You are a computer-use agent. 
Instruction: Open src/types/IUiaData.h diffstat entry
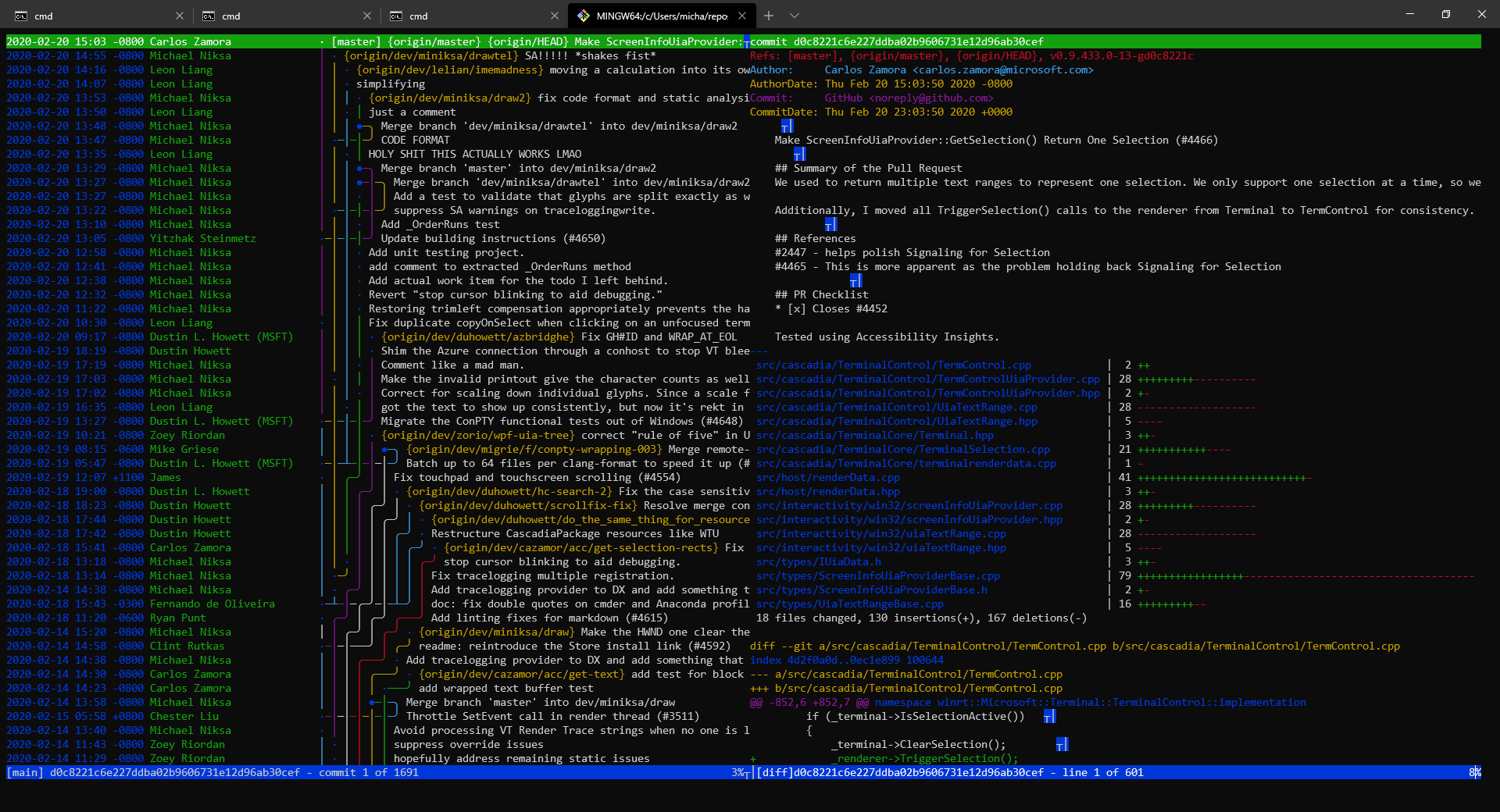point(819,561)
